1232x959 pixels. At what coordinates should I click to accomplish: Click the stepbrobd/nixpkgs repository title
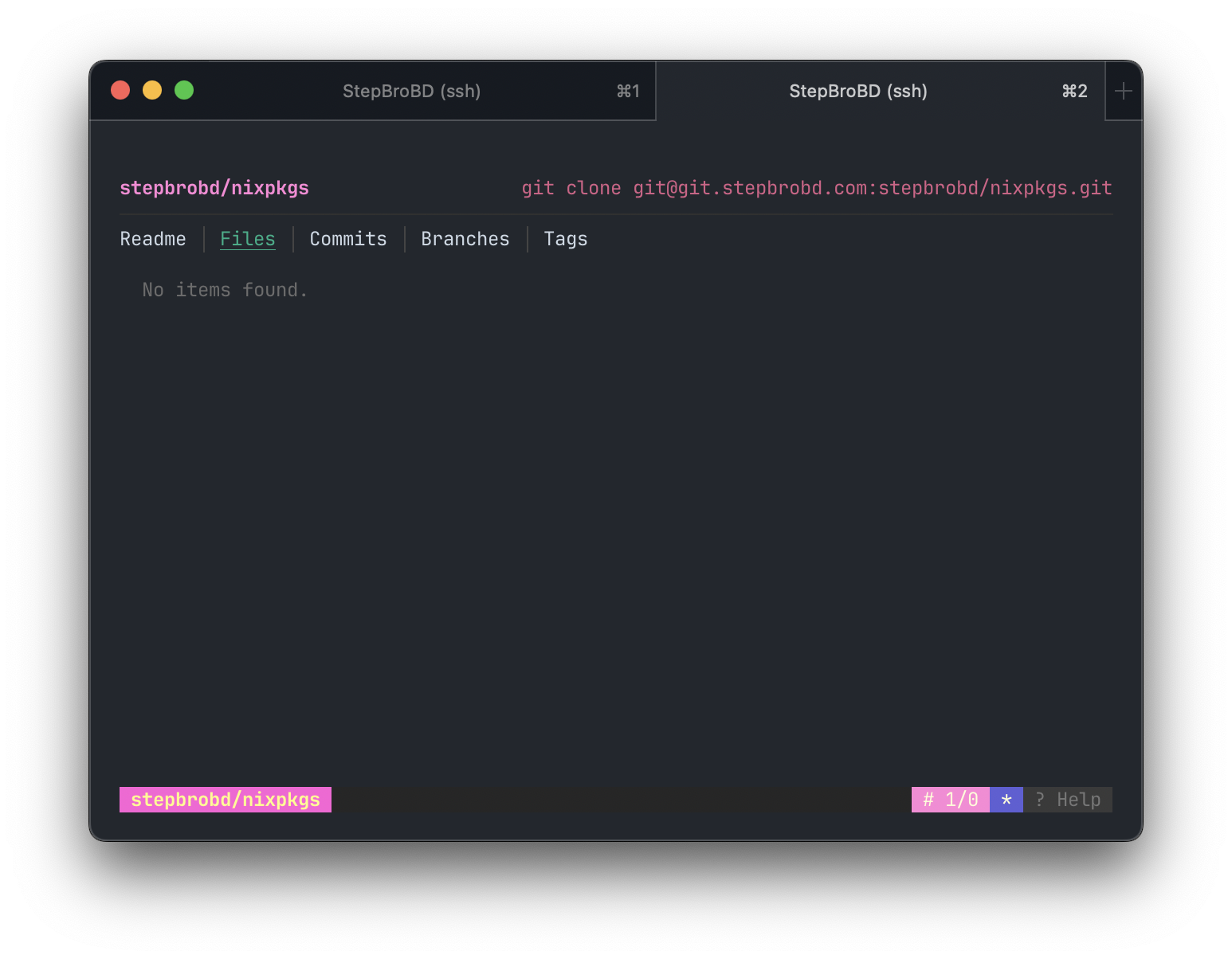pos(214,188)
